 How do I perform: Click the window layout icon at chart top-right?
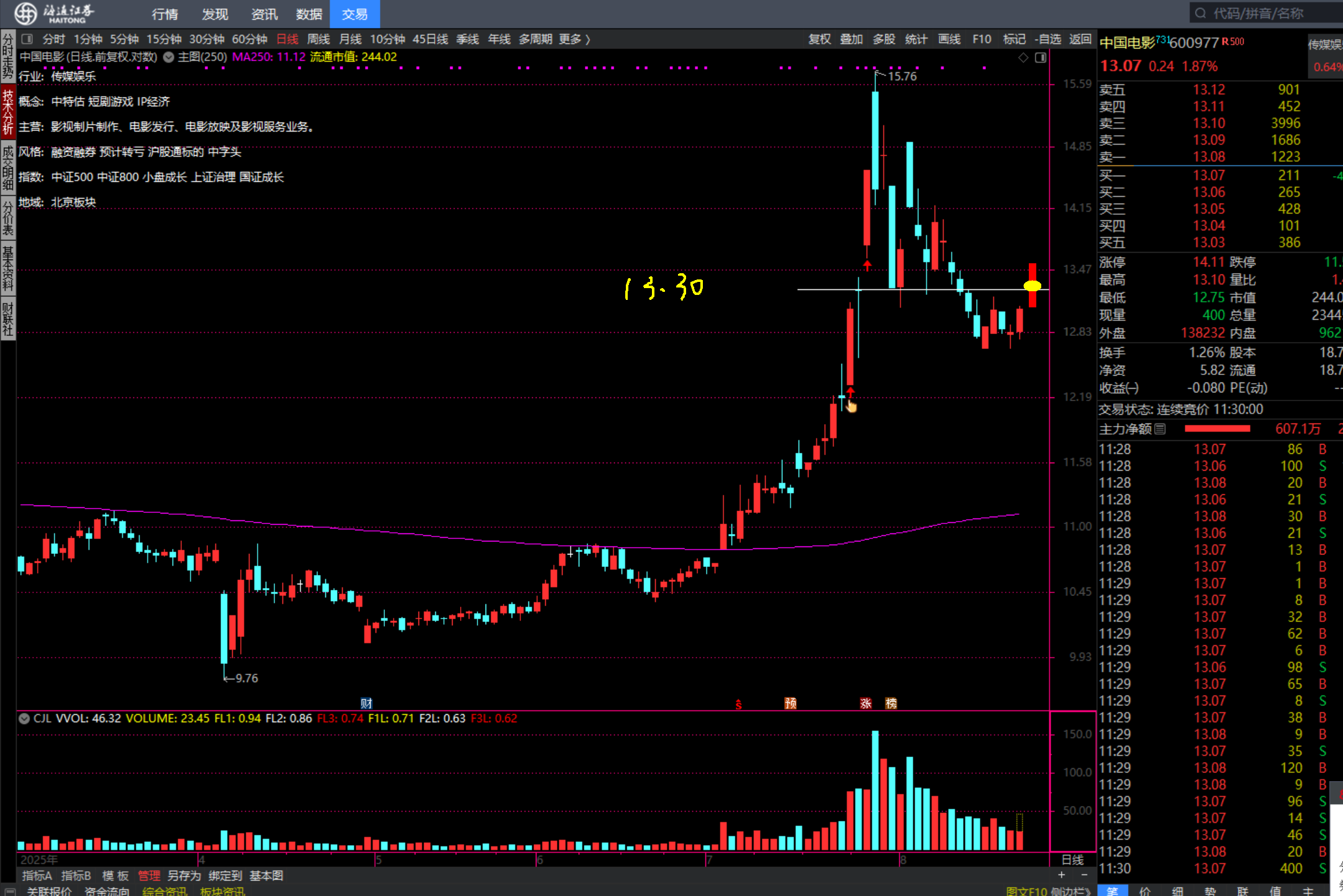tap(1041, 58)
